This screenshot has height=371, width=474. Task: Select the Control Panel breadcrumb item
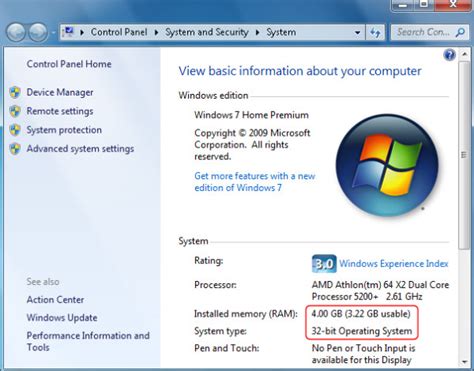coord(119,32)
